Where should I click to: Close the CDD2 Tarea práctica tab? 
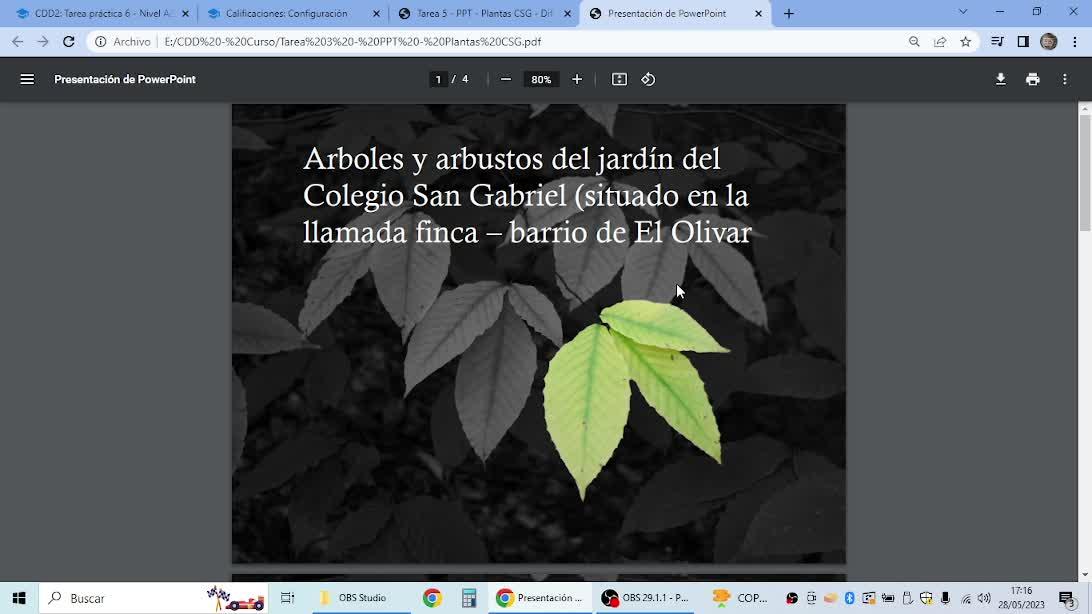(x=185, y=13)
